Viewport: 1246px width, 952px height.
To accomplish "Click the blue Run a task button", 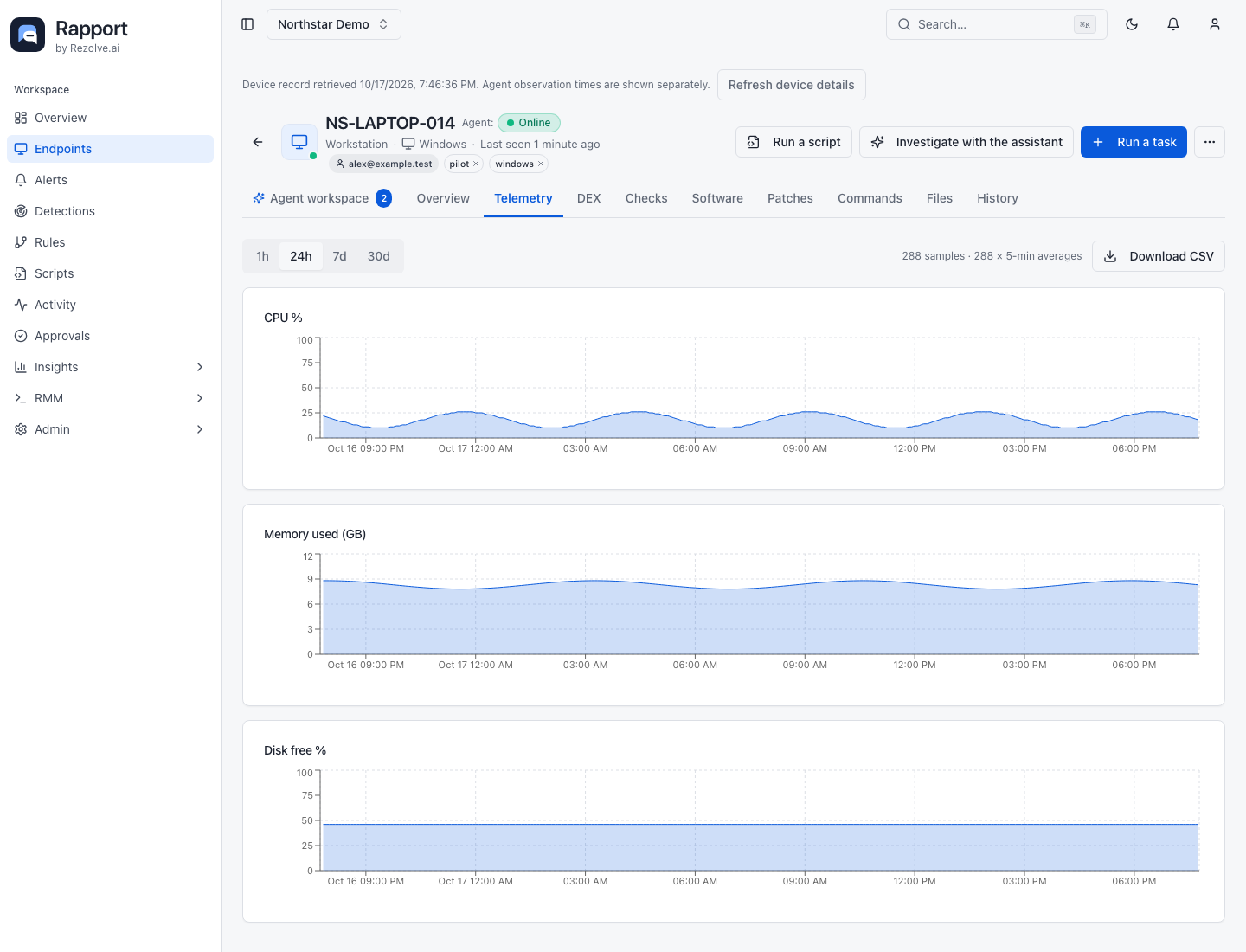I will tap(1134, 142).
